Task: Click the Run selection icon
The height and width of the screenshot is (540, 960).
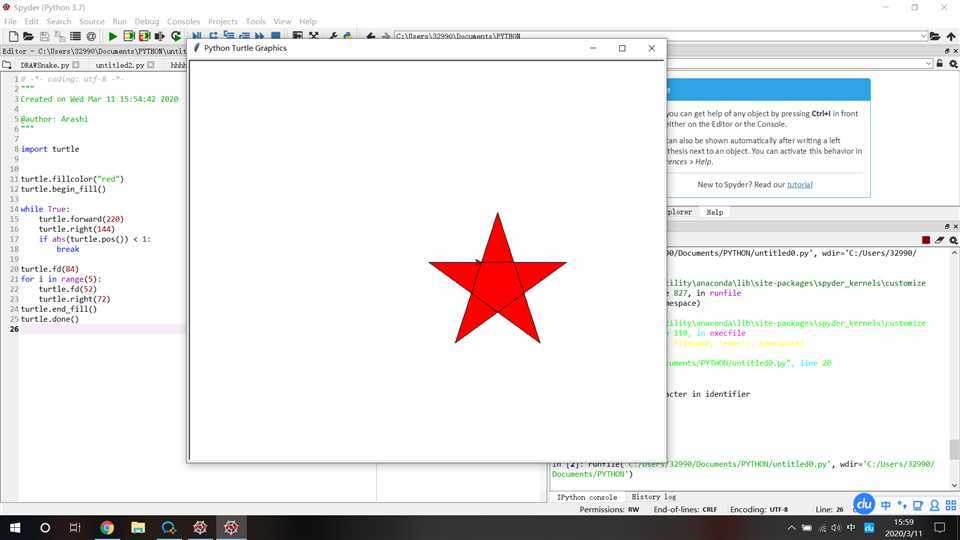Action: click(160, 37)
